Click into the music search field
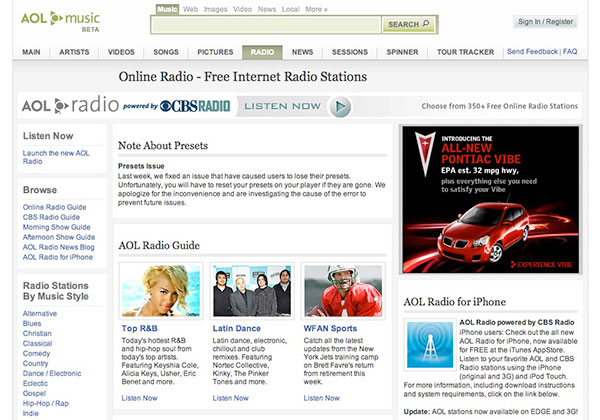The image size is (600, 420). tap(266, 25)
